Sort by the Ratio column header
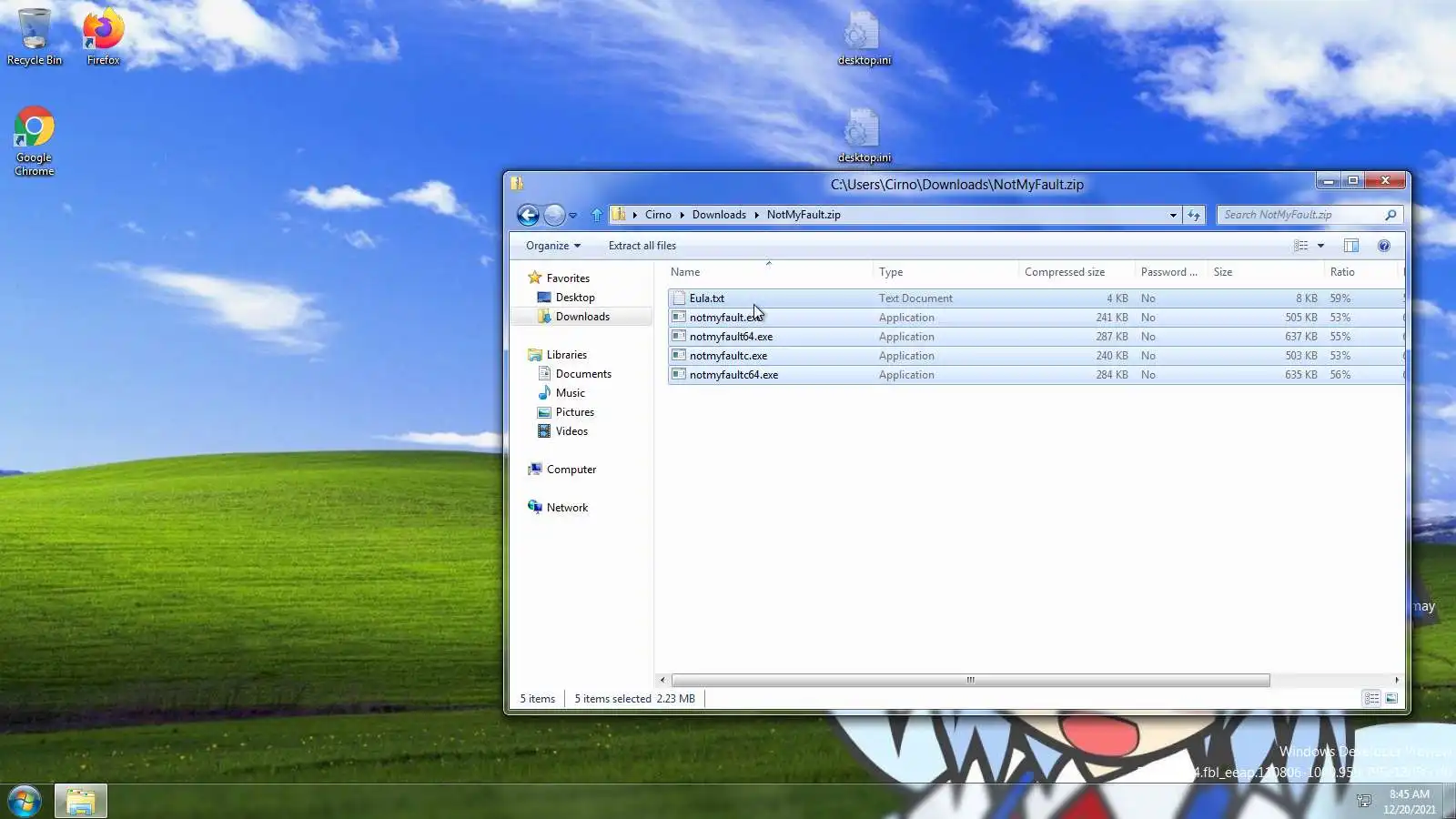Viewport: 1456px width, 819px height. pyautogui.click(x=1361, y=272)
